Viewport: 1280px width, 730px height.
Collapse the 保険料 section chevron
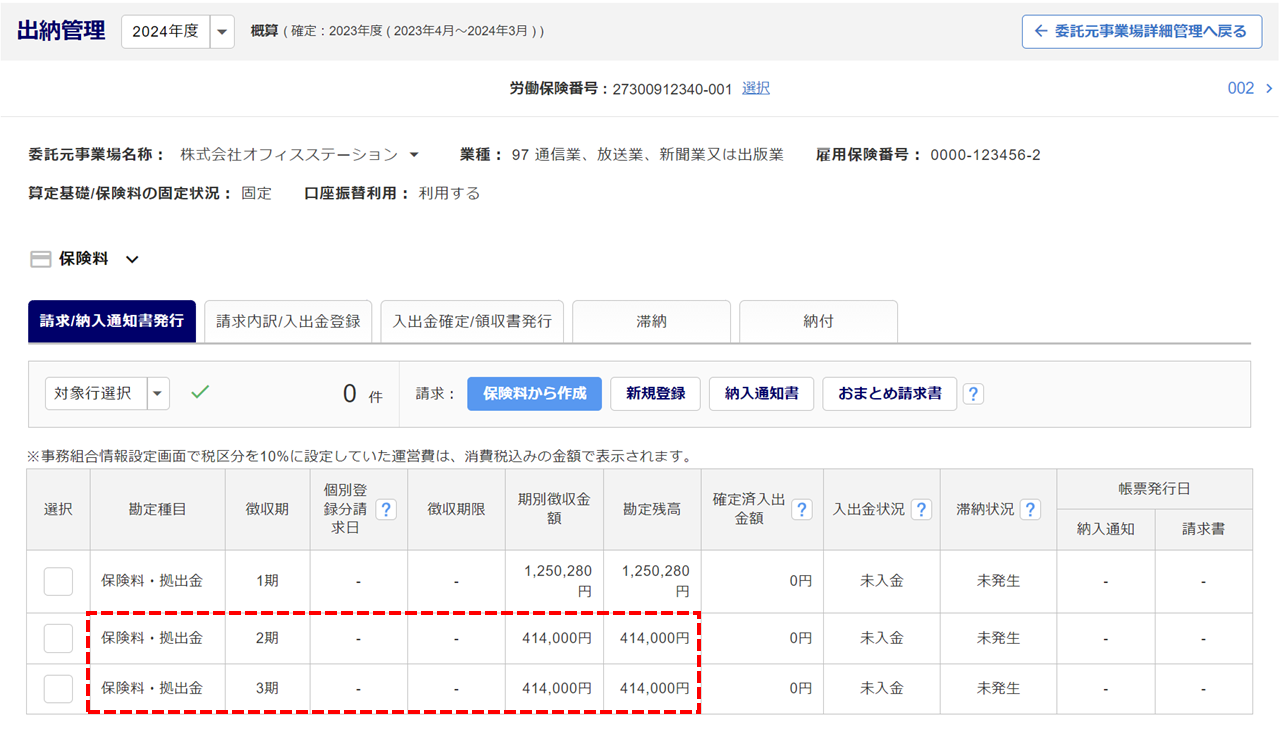[x=132, y=260]
